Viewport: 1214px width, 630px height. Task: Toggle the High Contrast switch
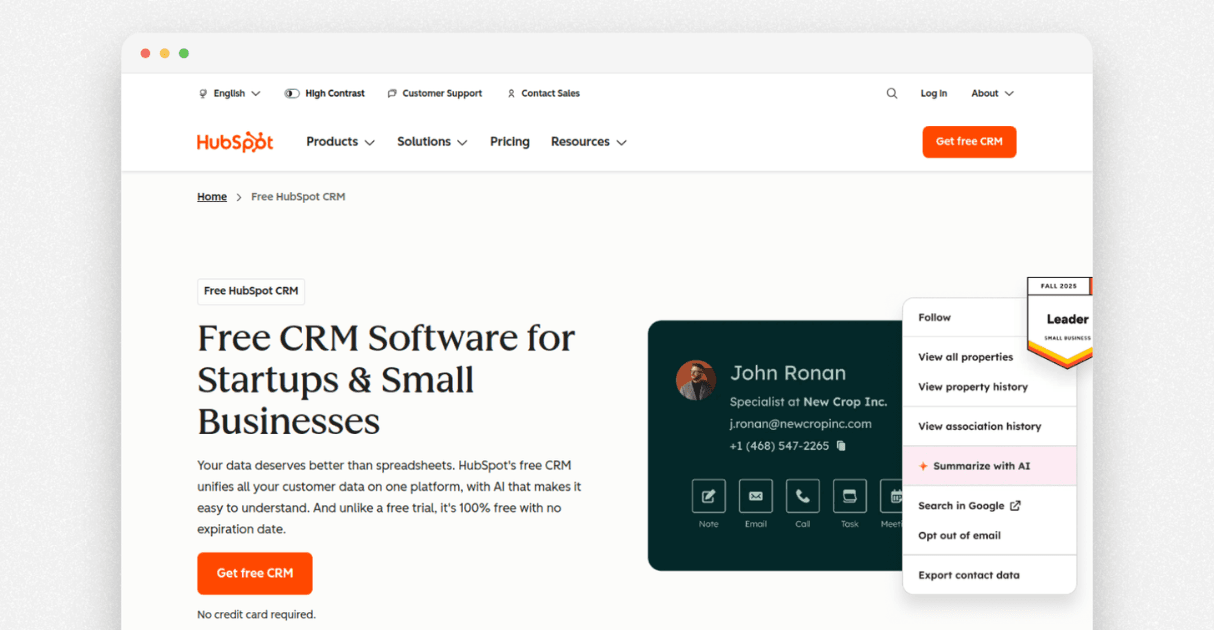(292, 93)
